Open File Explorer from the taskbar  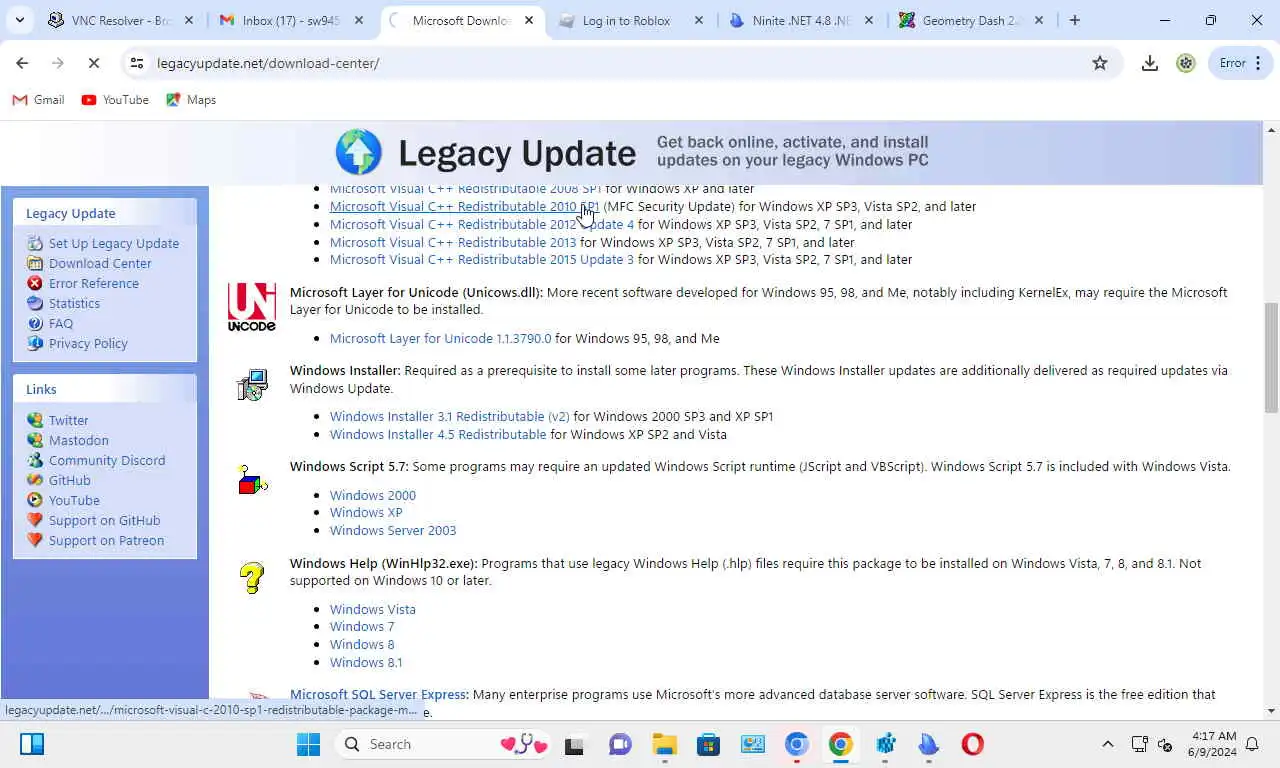[665, 744]
